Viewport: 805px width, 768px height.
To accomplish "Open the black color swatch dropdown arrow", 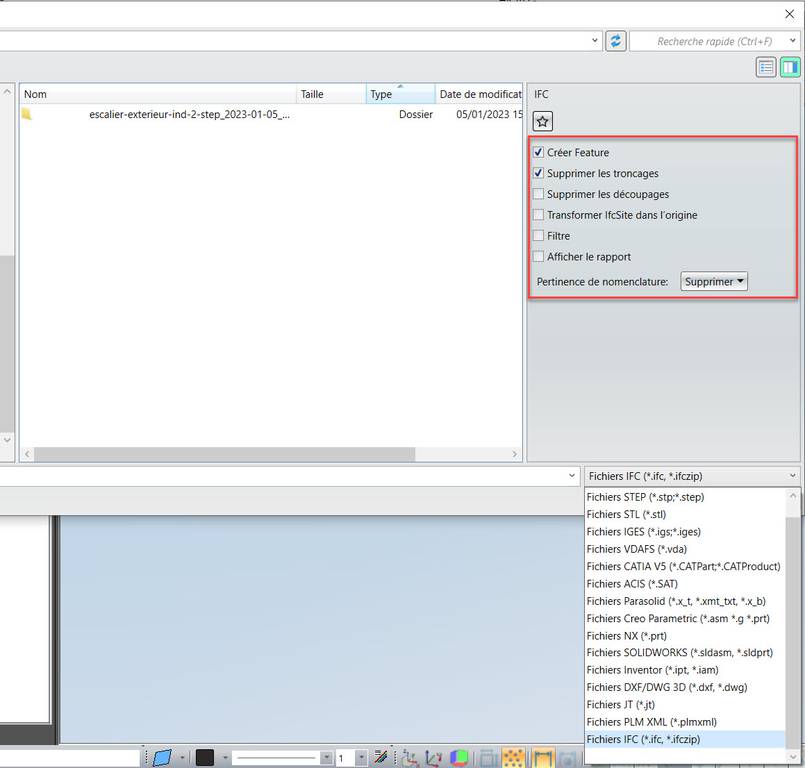I will [225, 758].
